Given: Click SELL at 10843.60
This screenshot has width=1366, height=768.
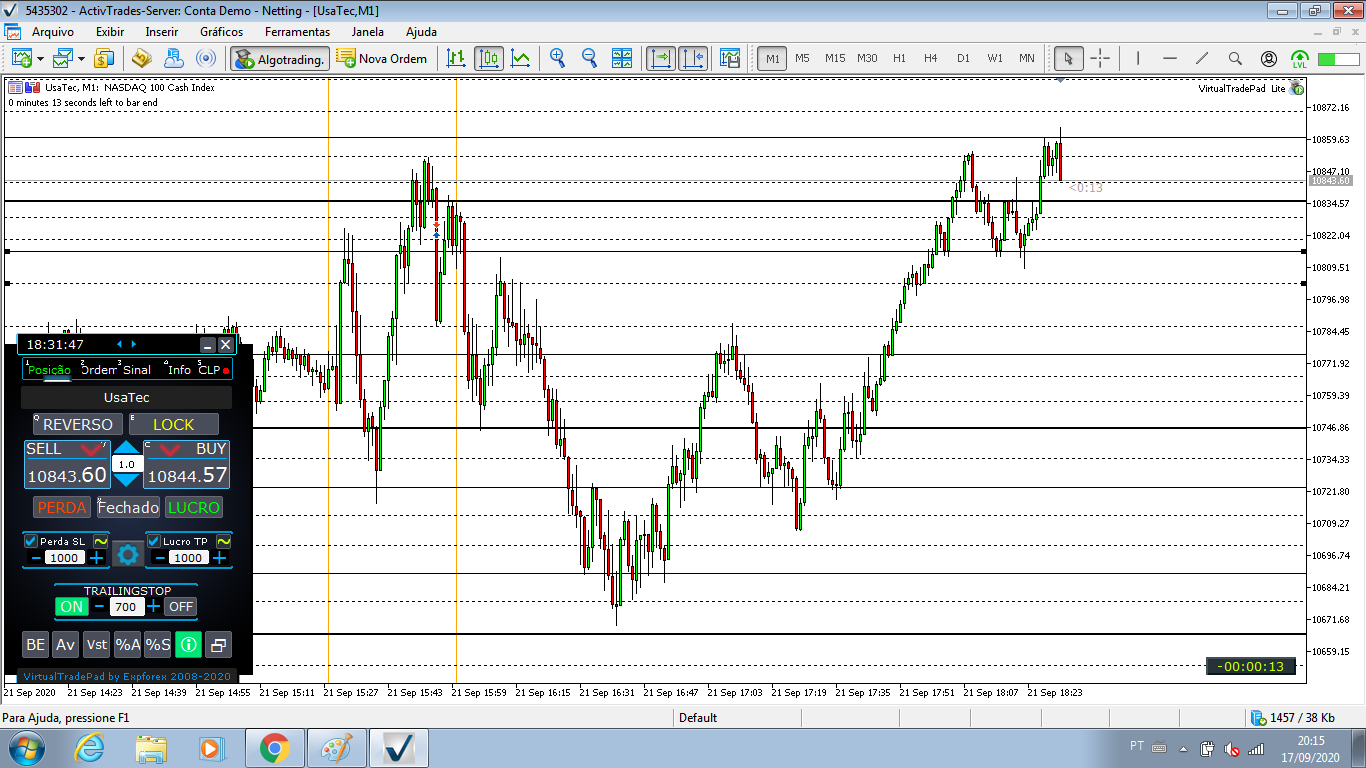Looking at the screenshot, I should click(x=67, y=465).
